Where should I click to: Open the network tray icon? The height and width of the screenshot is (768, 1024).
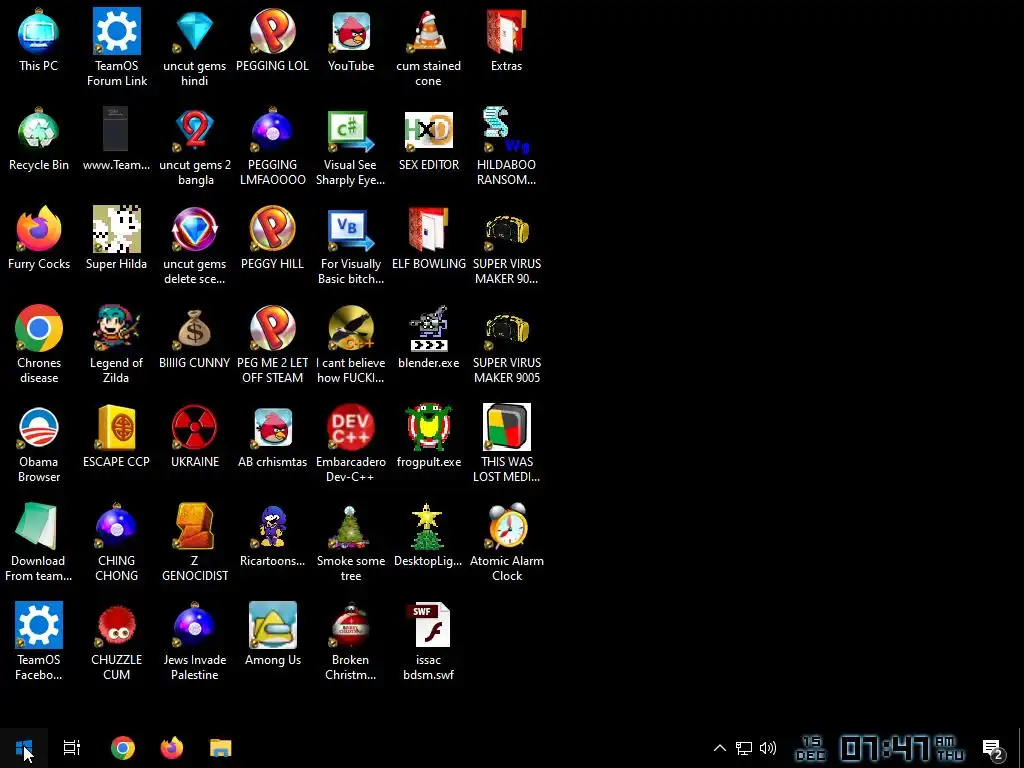[744, 748]
